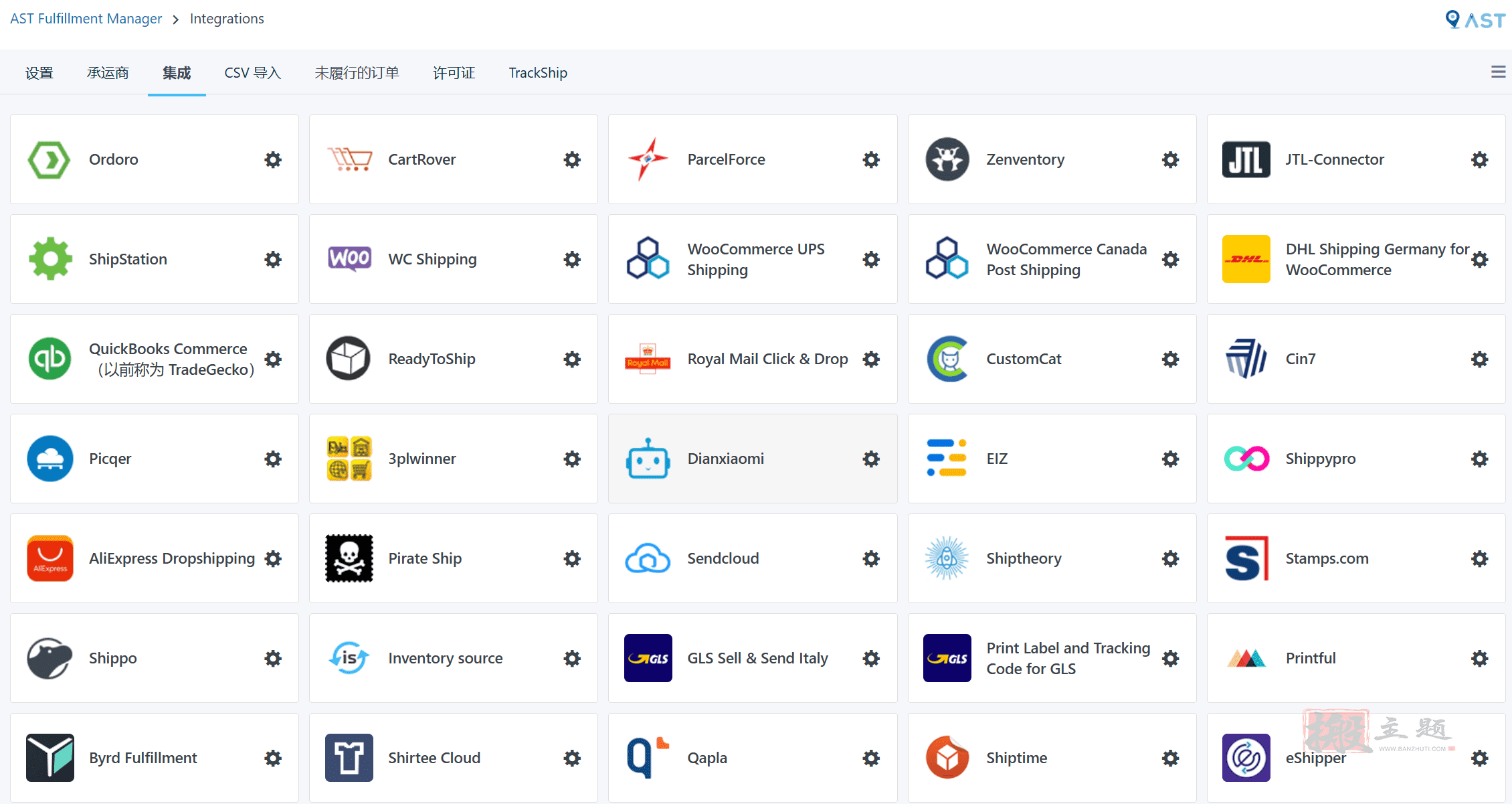Viewport: 1512px width, 804px height.
Task: Click the Ordoro logo thumbnail
Action: click(49, 159)
